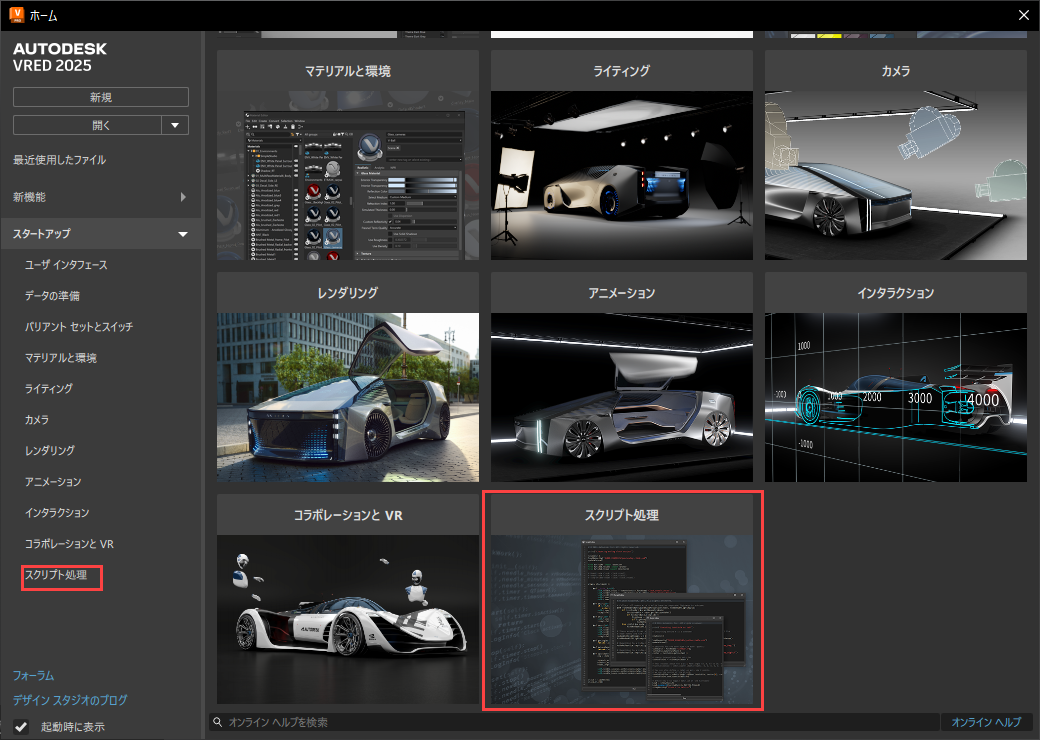This screenshot has width=1040, height=740.
Task: Open the フォーラム link
Action: point(34,676)
